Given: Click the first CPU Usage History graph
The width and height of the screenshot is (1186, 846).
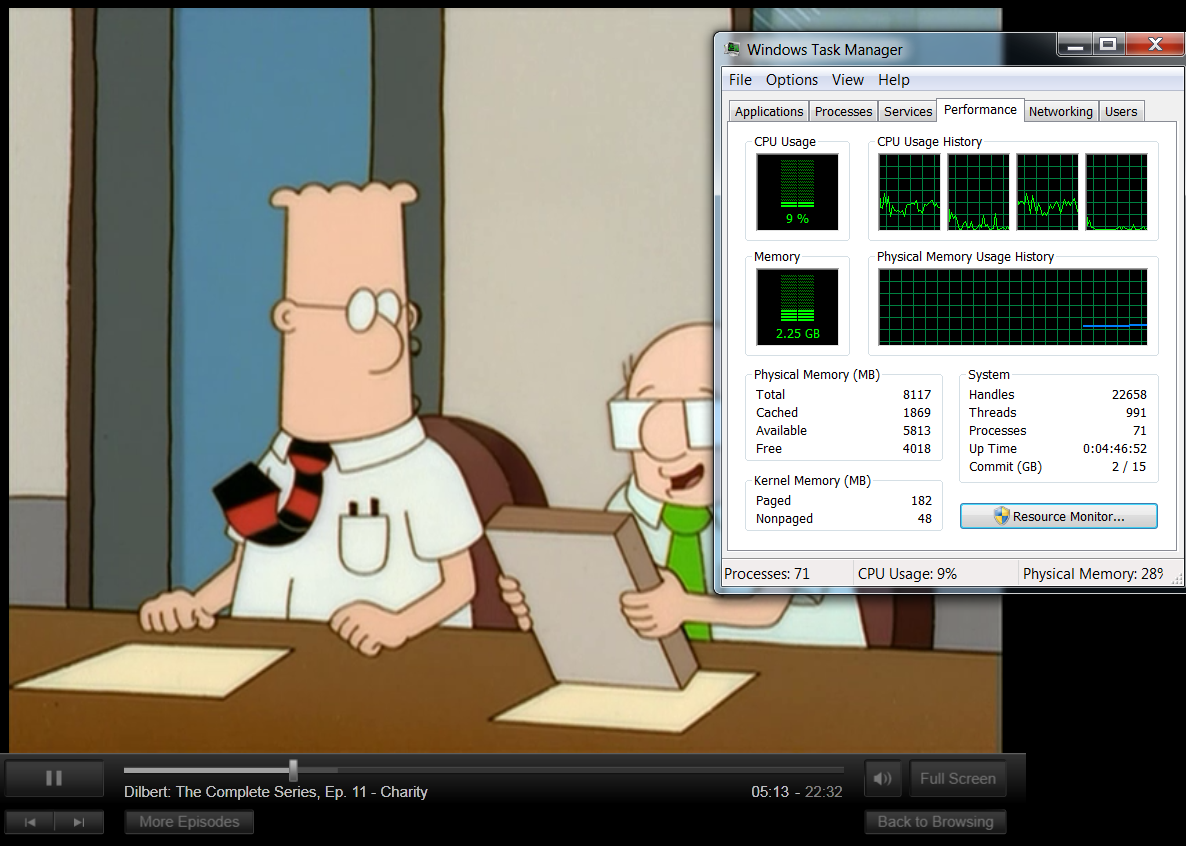Looking at the screenshot, I should (x=909, y=192).
